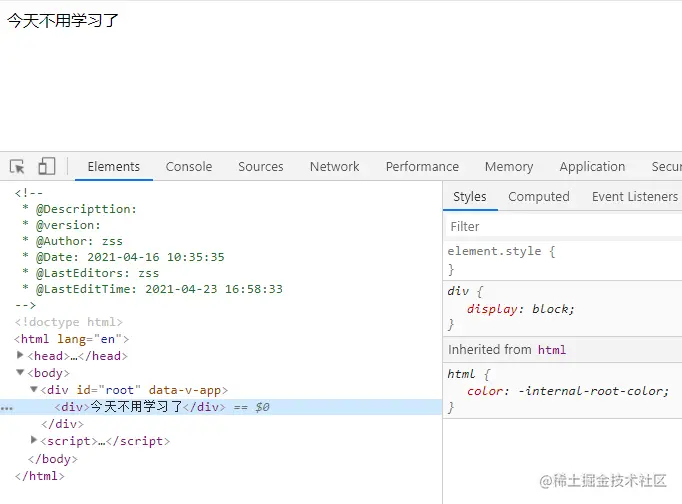Collapse the body element node

pyautogui.click(x=20, y=372)
